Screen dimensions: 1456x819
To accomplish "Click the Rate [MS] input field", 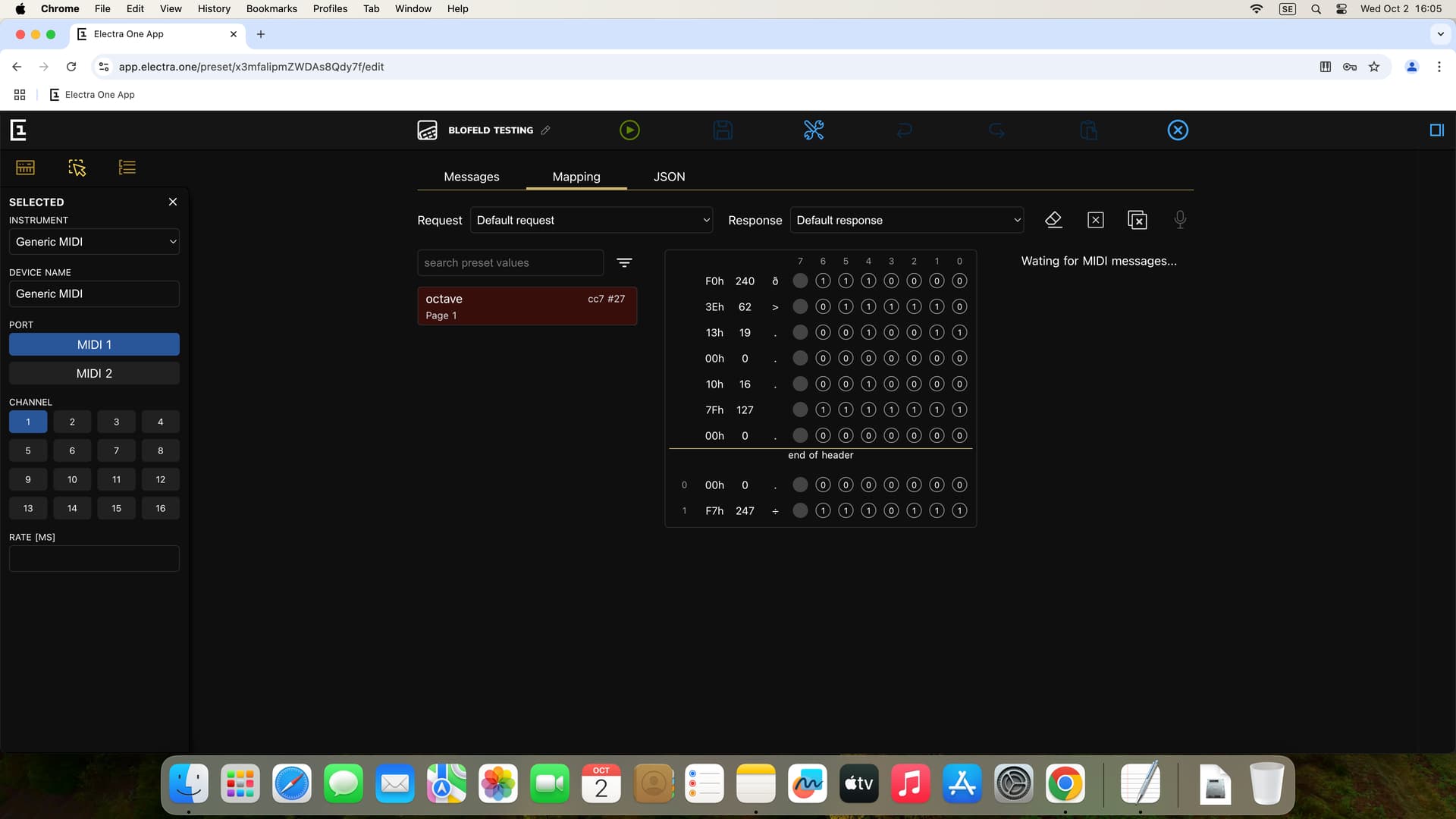I will pyautogui.click(x=94, y=559).
